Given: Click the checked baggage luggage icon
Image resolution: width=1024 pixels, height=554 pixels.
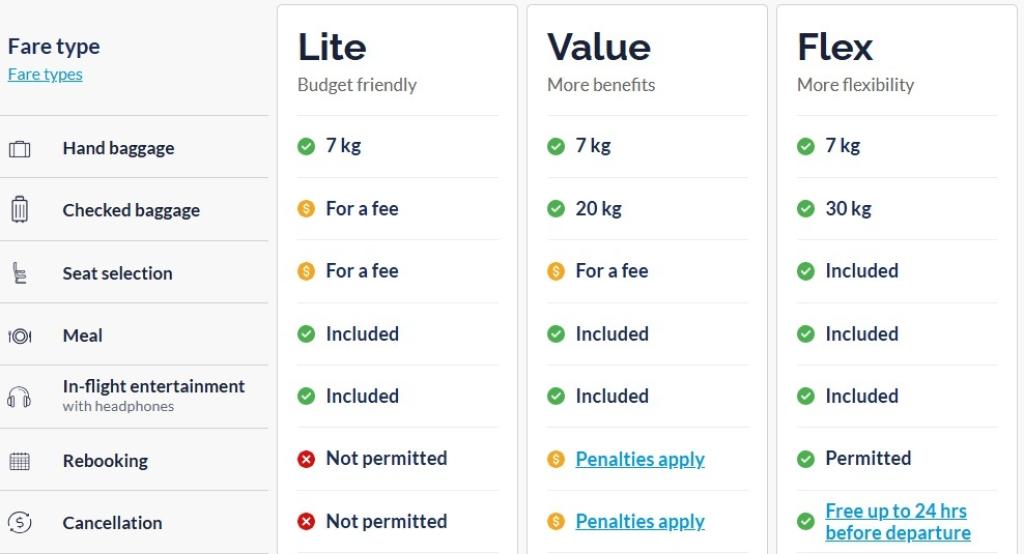Looking at the screenshot, I should (x=20, y=210).
